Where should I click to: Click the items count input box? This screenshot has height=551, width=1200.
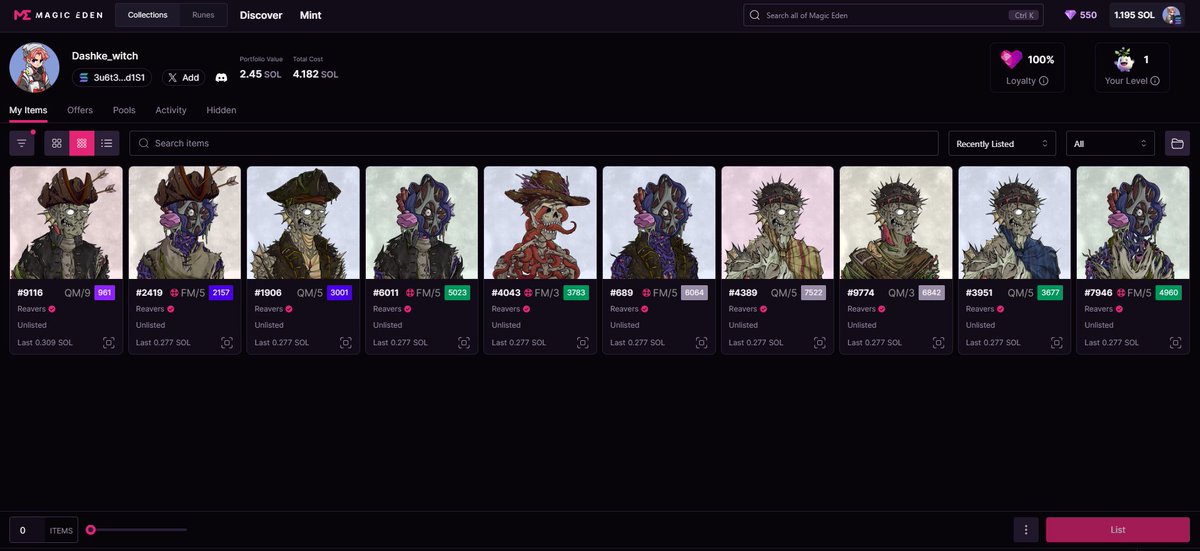click(x=27, y=530)
